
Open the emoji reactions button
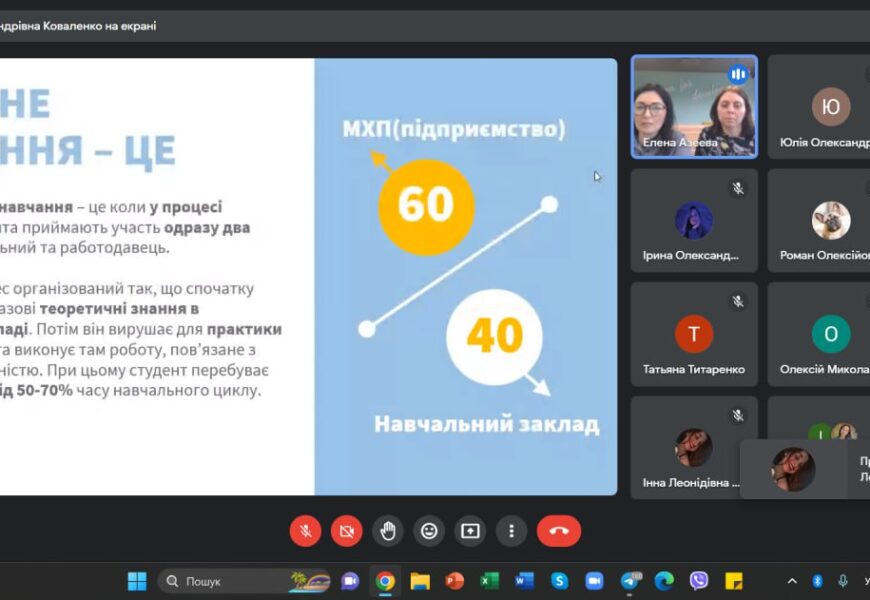tap(429, 531)
